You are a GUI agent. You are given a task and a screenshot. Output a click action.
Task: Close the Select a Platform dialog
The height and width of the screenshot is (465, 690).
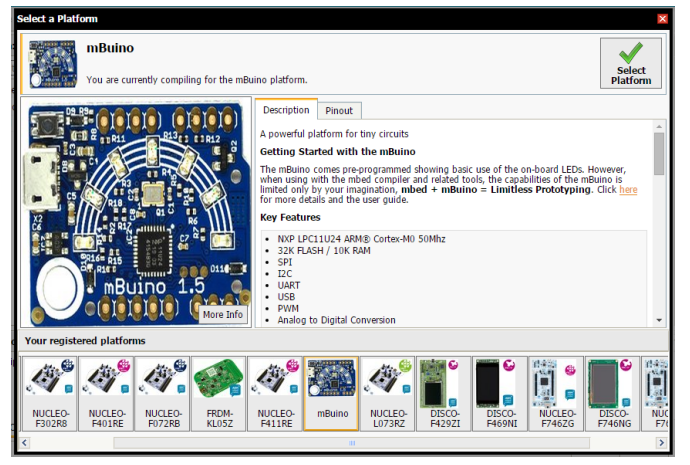click(x=662, y=19)
